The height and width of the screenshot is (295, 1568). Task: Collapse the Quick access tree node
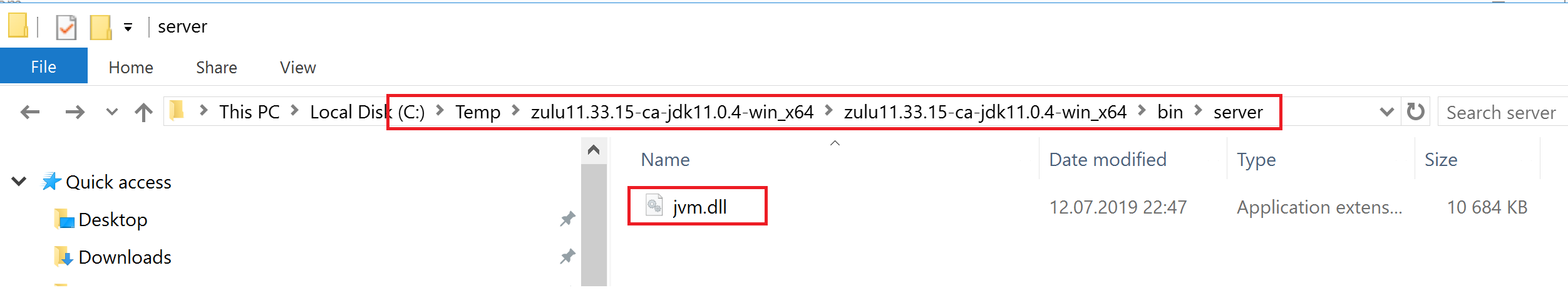(19, 182)
